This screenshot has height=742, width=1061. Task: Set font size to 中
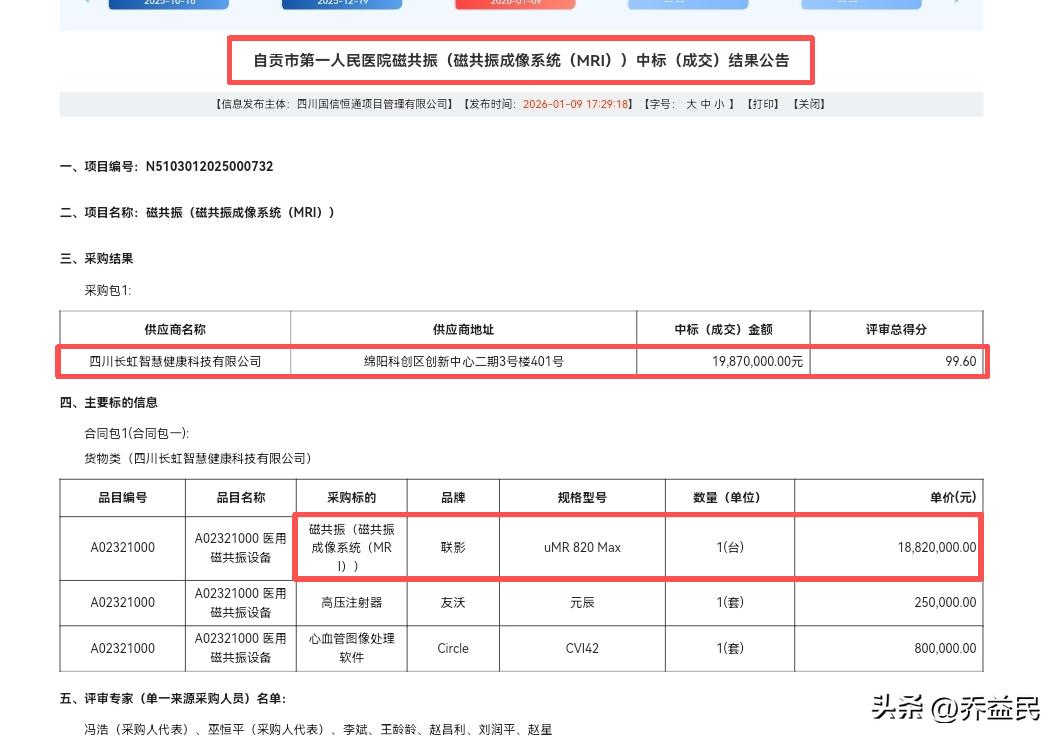coord(706,104)
